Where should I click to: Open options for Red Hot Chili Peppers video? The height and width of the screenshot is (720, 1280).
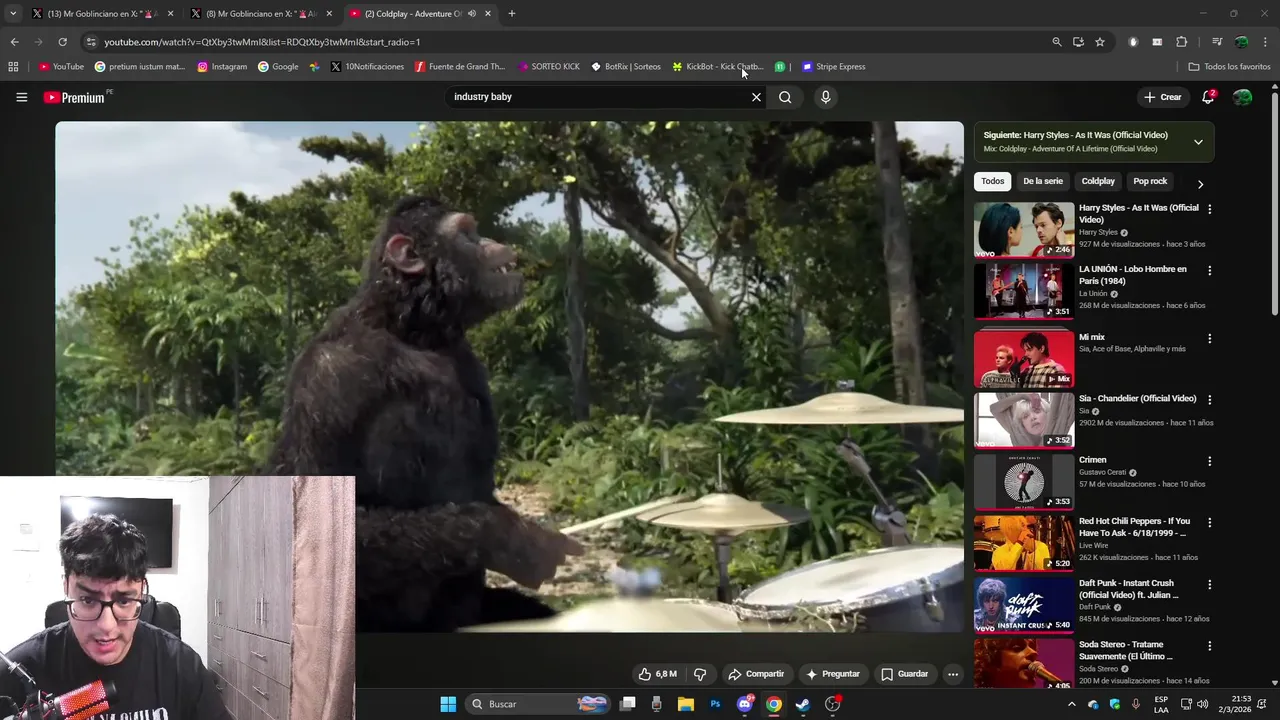1209,523
